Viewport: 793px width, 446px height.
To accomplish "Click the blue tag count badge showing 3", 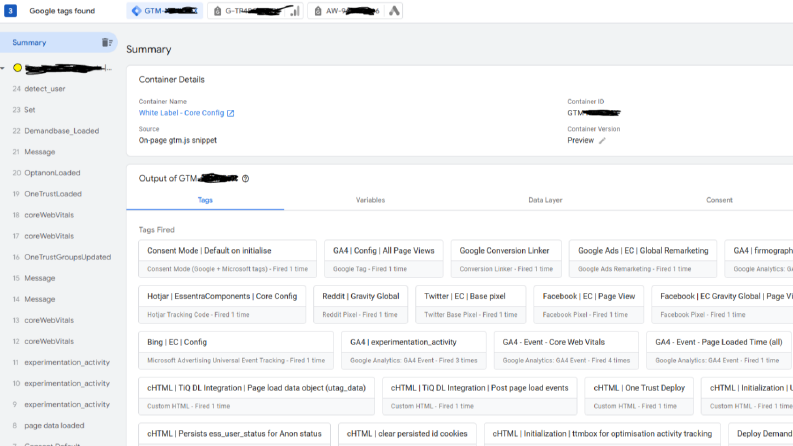I will (x=10, y=11).
